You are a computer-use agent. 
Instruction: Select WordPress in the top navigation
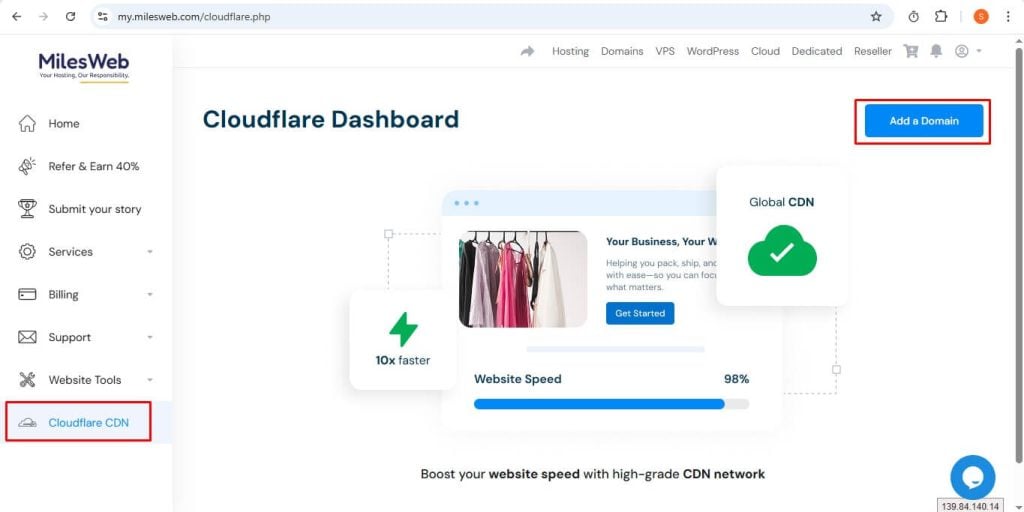[x=712, y=51]
